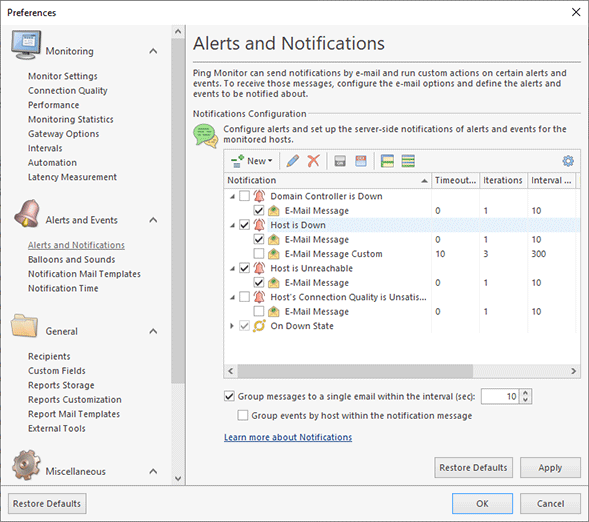Click the red X delete icon
589x522 pixels.
point(313,161)
